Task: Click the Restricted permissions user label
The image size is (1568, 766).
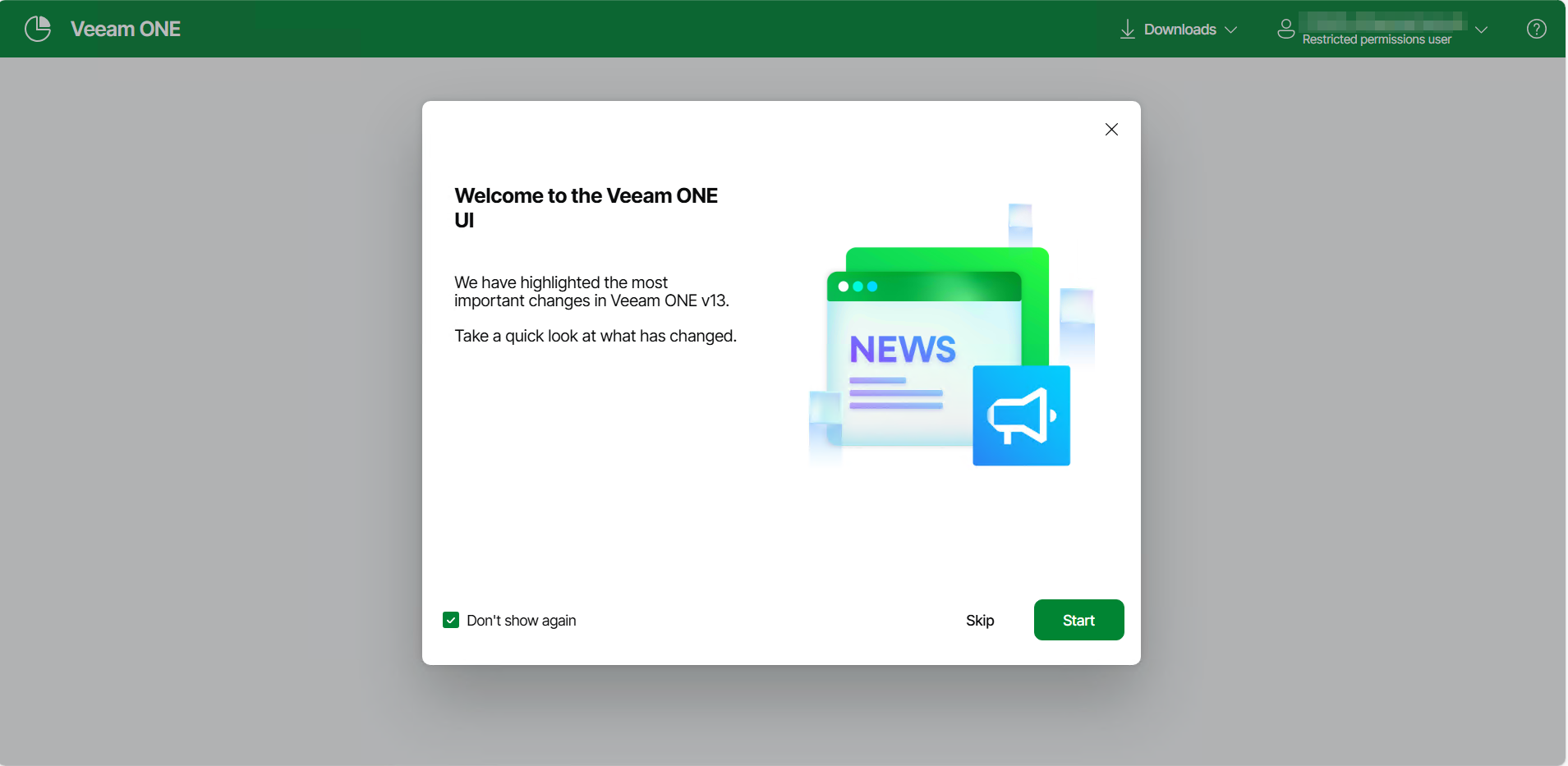Action: (1377, 39)
